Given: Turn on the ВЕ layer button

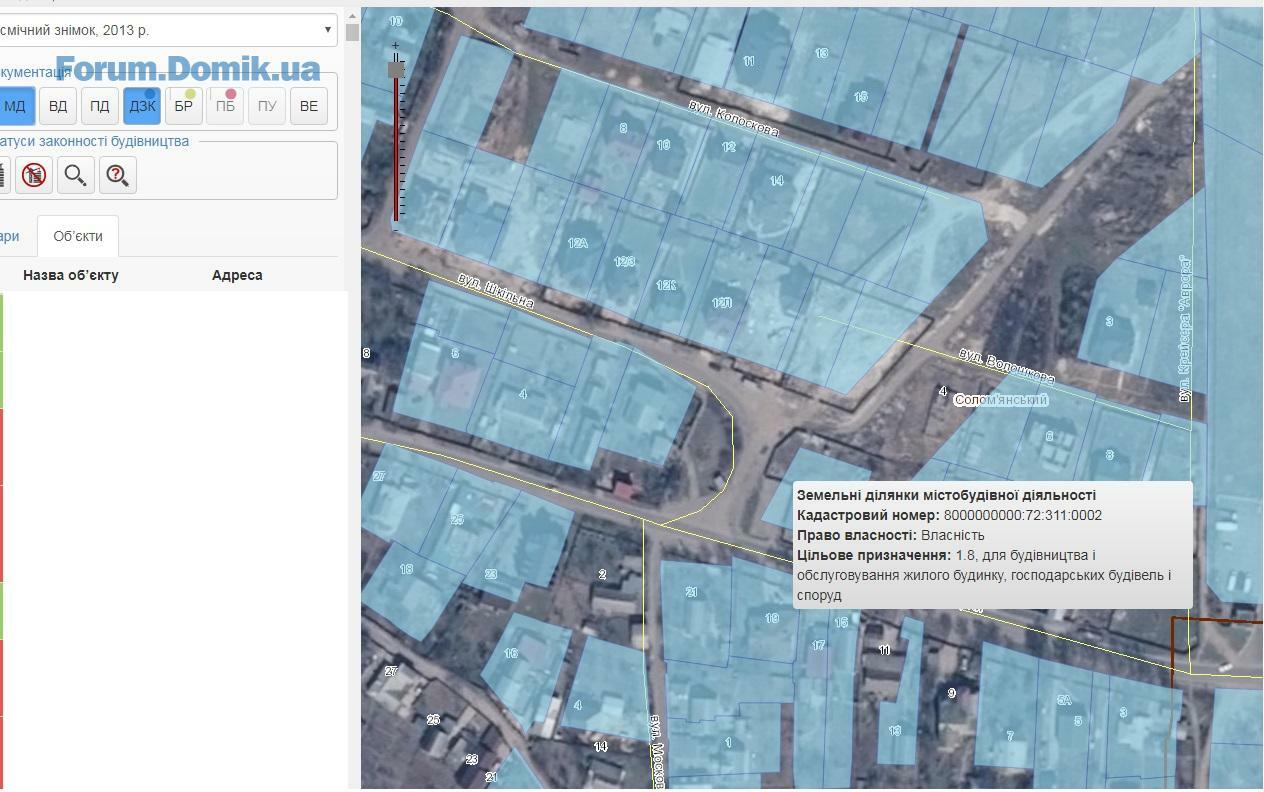Looking at the screenshot, I should point(309,106).
